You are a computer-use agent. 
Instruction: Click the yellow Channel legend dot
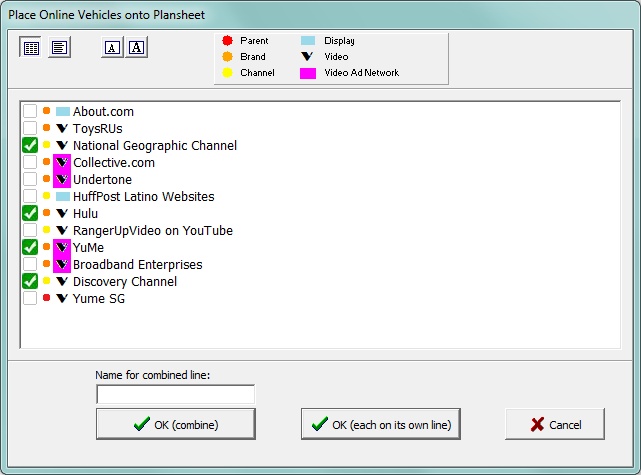coord(227,72)
